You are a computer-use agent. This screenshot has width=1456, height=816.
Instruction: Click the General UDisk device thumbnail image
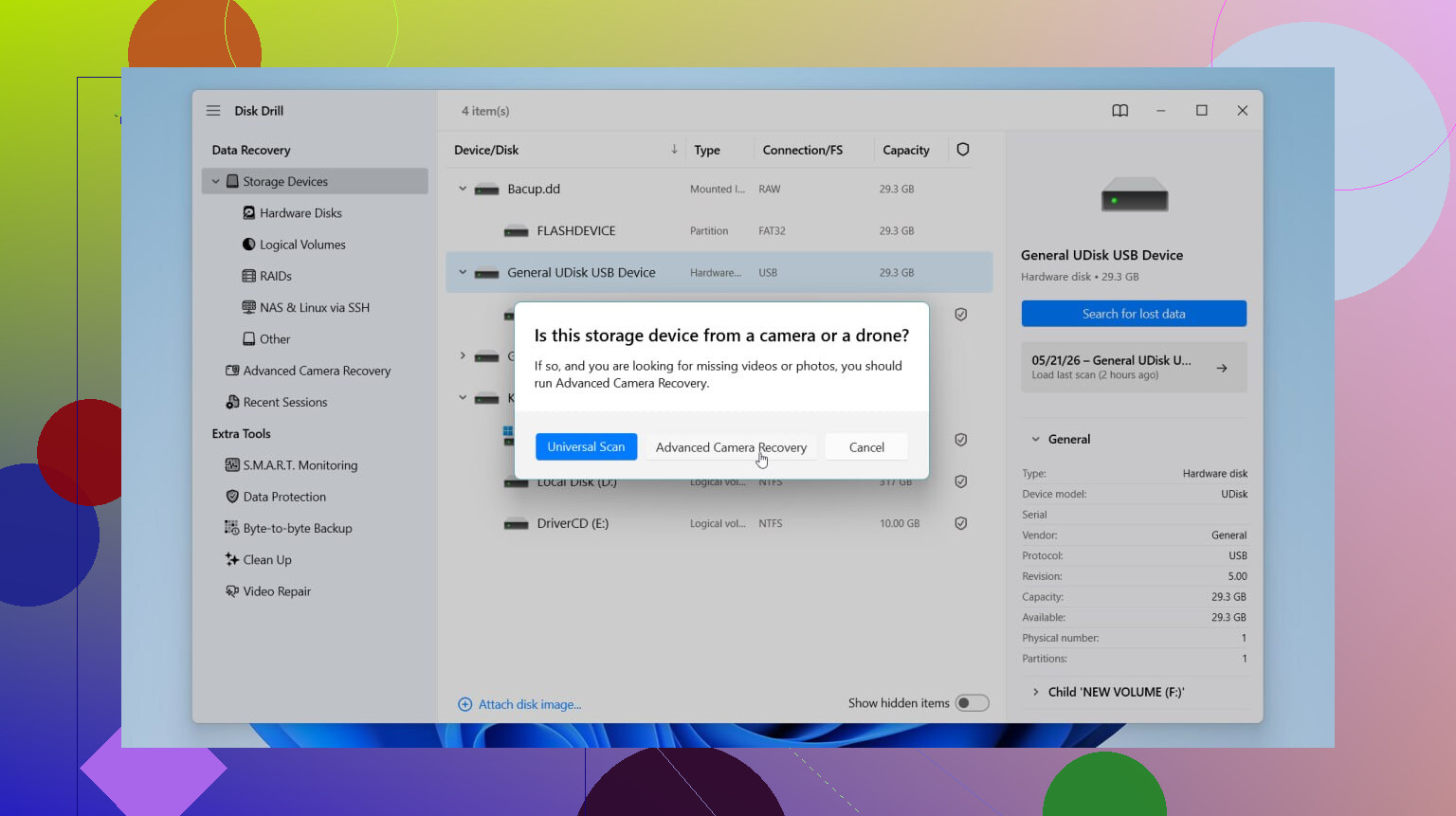[x=1134, y=195]
